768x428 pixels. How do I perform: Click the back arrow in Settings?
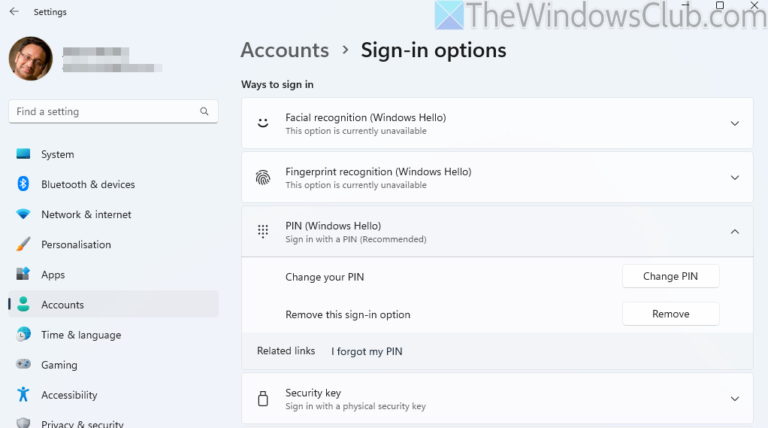pos(13,11)
